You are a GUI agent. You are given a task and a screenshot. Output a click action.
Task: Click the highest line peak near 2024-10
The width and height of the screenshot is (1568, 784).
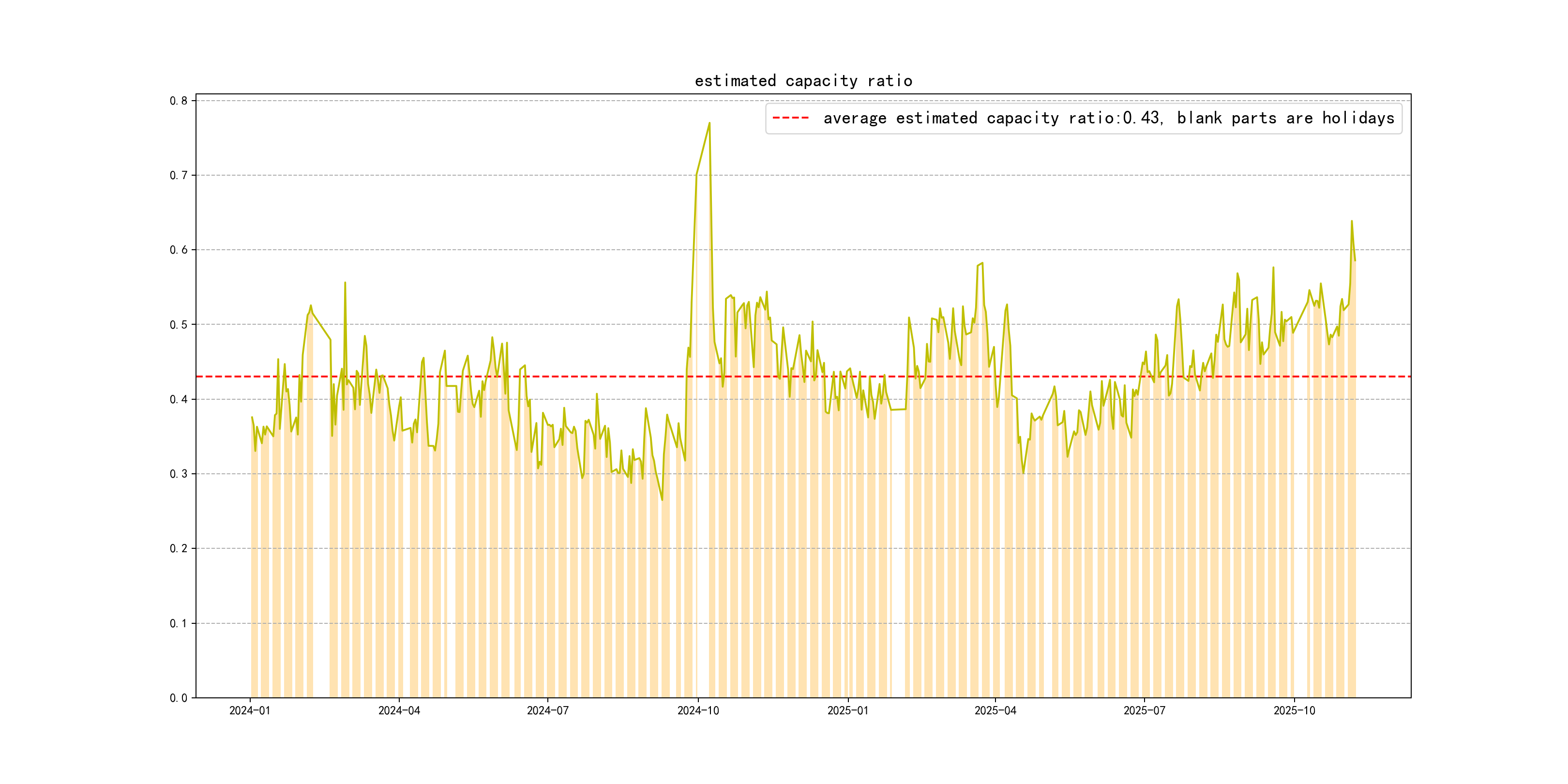pos(709,123)
